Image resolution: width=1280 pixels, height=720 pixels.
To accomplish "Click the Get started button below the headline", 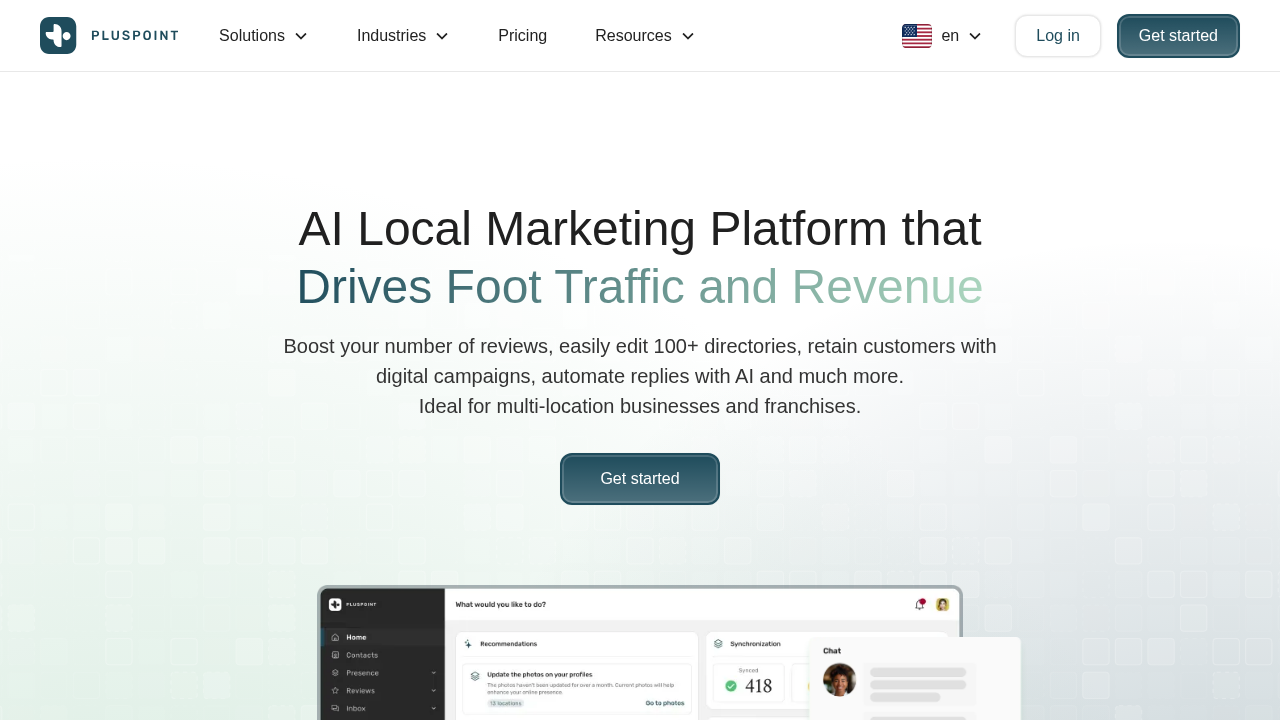I will coord(640,479).
